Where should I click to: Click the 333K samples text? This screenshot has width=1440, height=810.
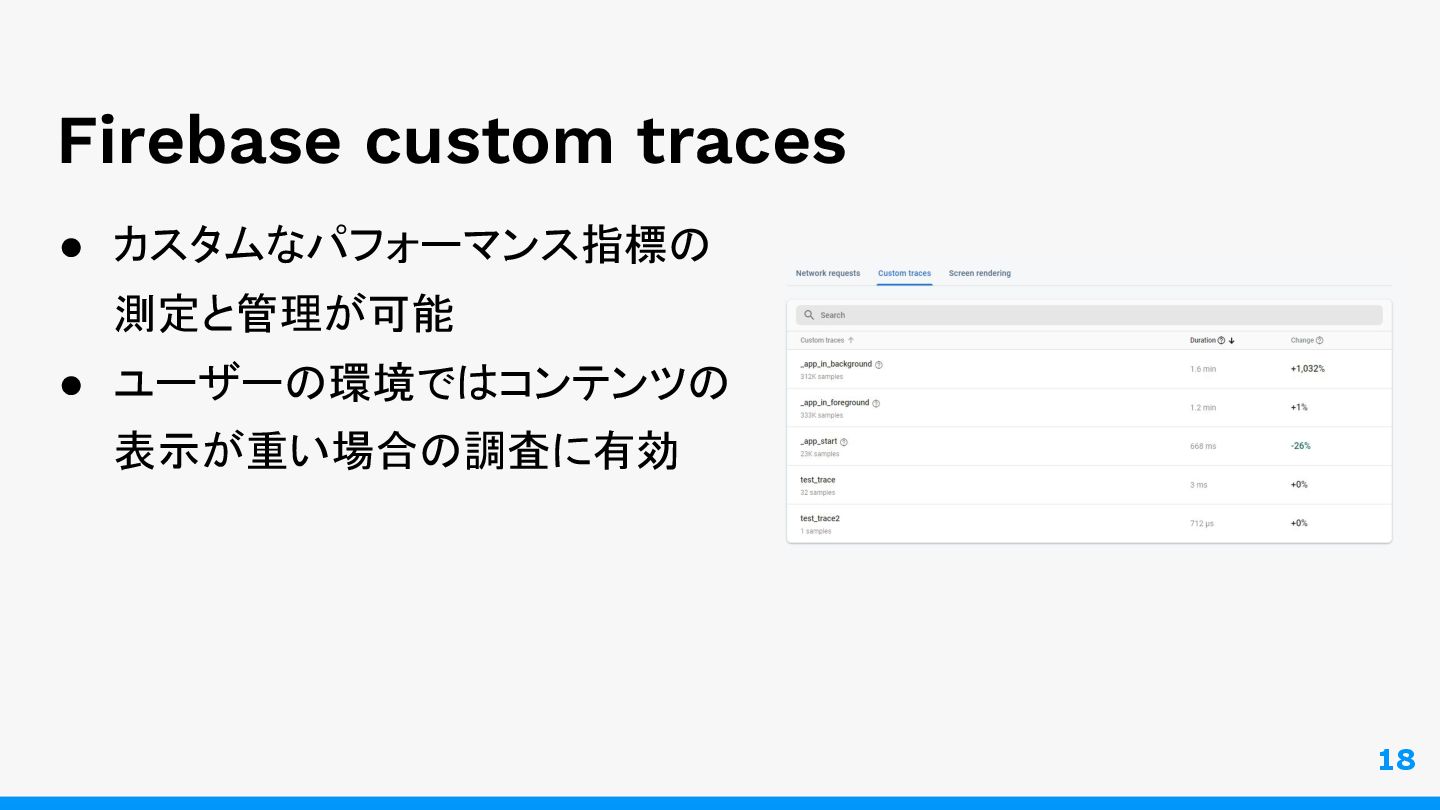pyautogui.click(x=822, y=415)
